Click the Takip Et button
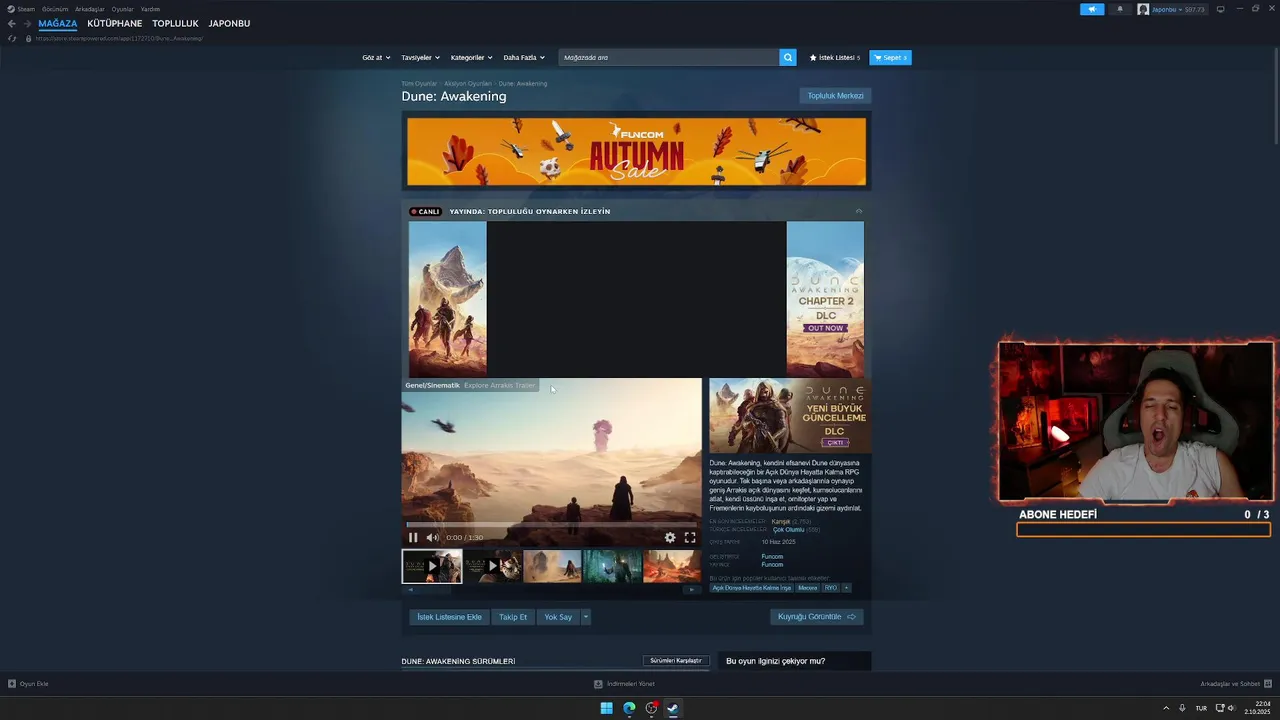 click(x=513, y=617)
